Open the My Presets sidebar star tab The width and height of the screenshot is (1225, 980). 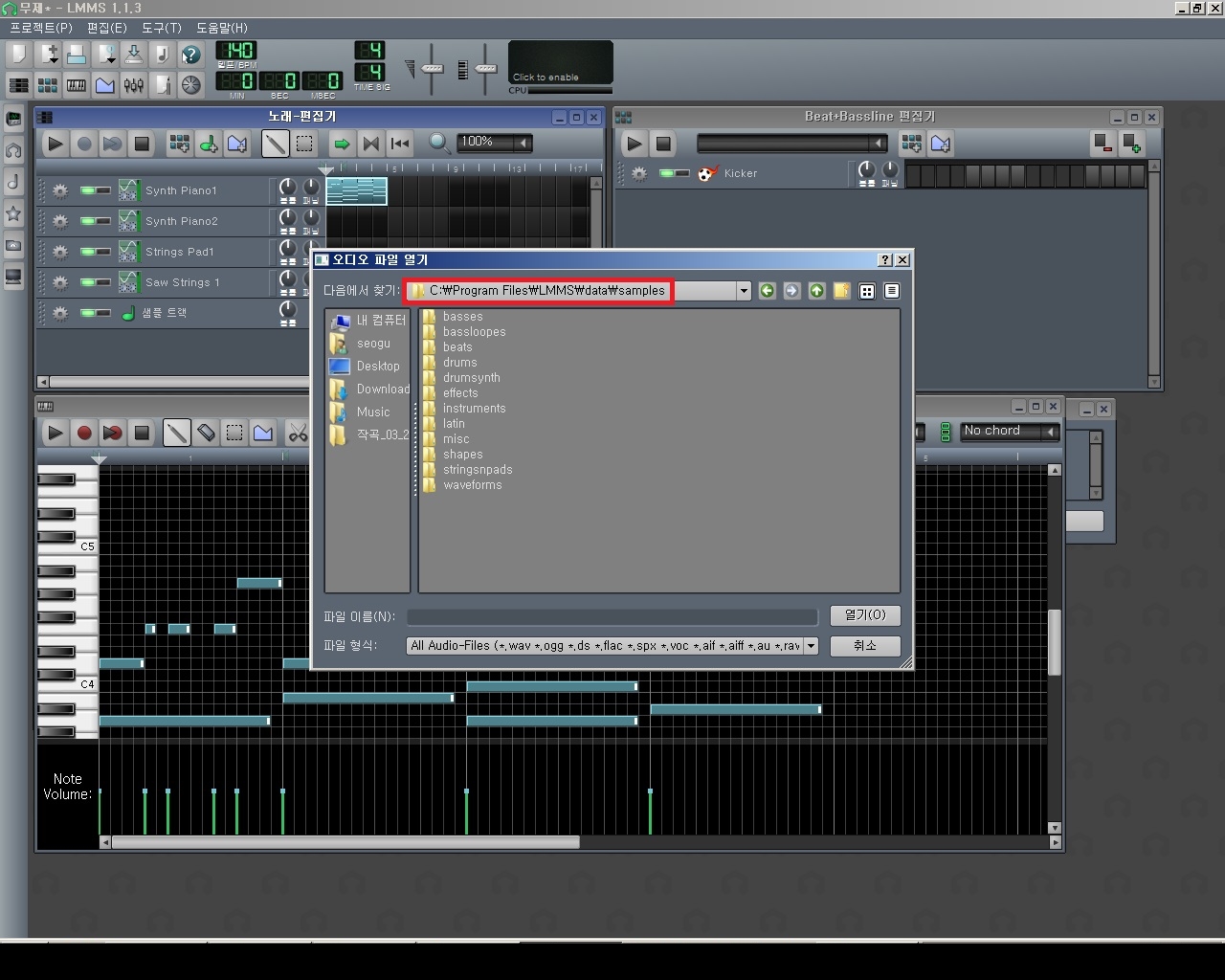pyautogui.click(x=13, y=213)
